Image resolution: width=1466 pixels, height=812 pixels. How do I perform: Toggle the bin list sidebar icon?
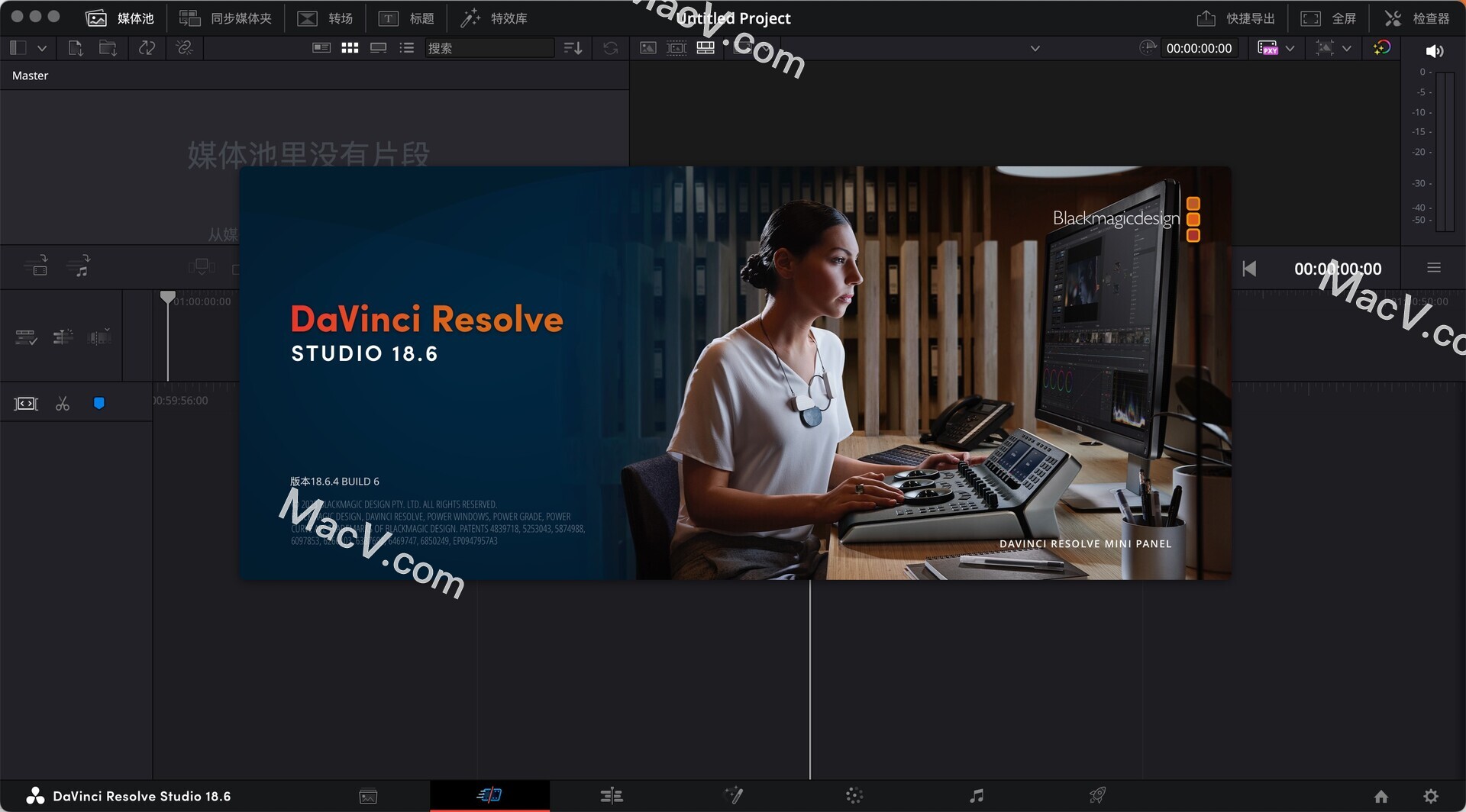(x=18, y=48)
